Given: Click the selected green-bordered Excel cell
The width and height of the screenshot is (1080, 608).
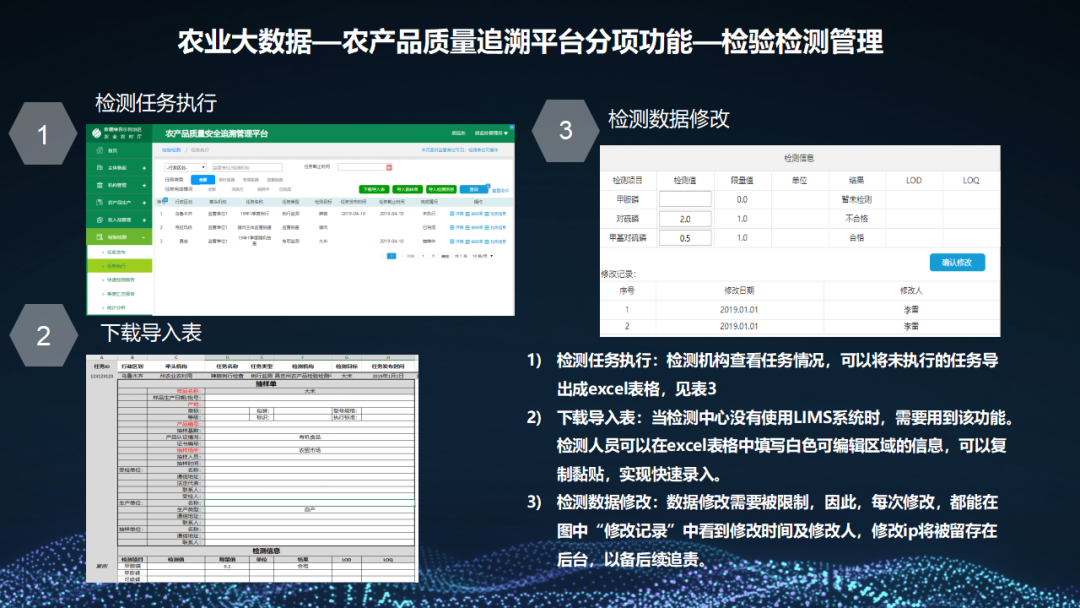Looking at the screenshot, I should tap(309, 503).
